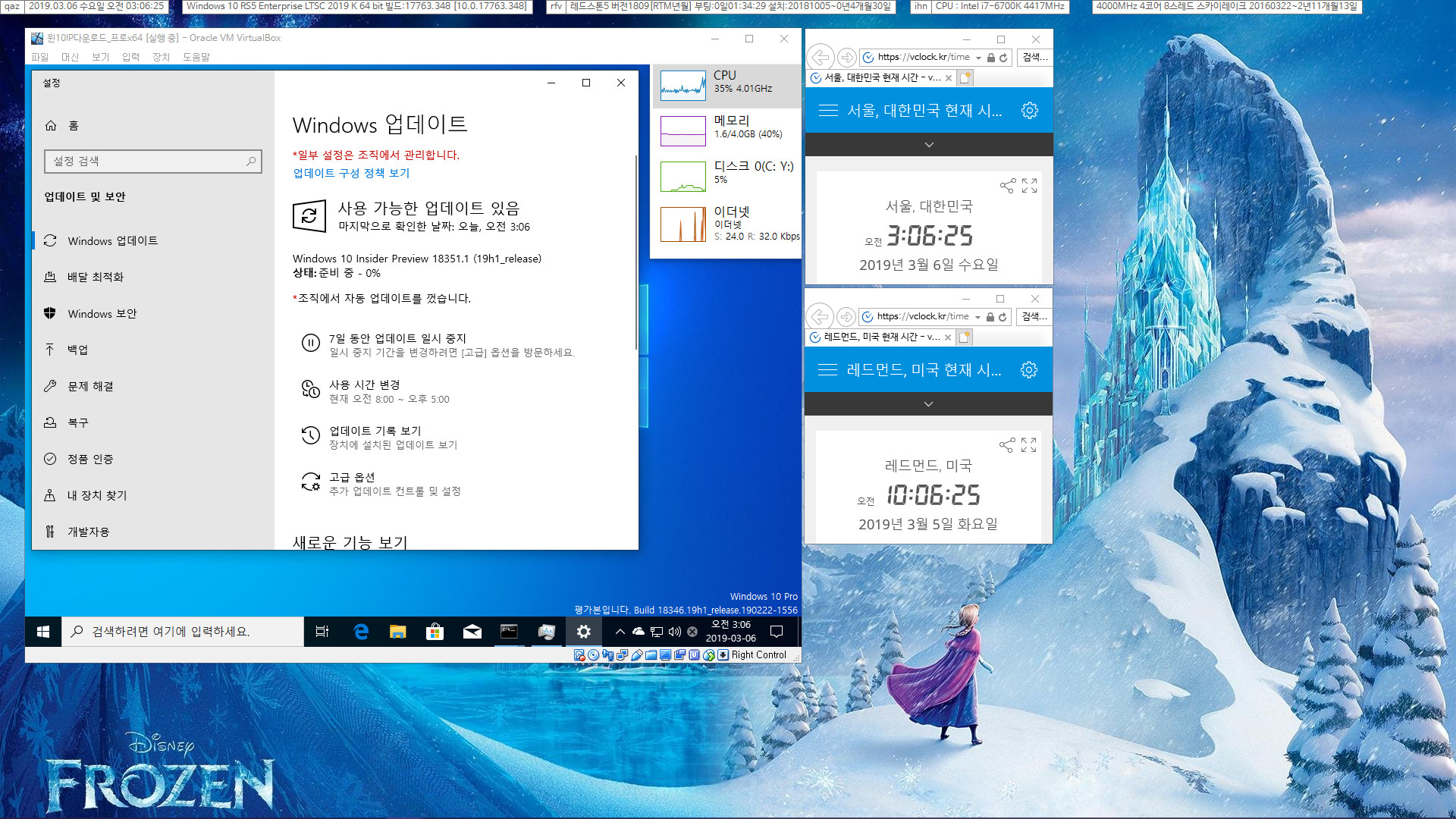The height and width of the screenshot is (819, 1456).
Task: Click share icon on the Seoul clock card
Action: (x=1008, y=186)
